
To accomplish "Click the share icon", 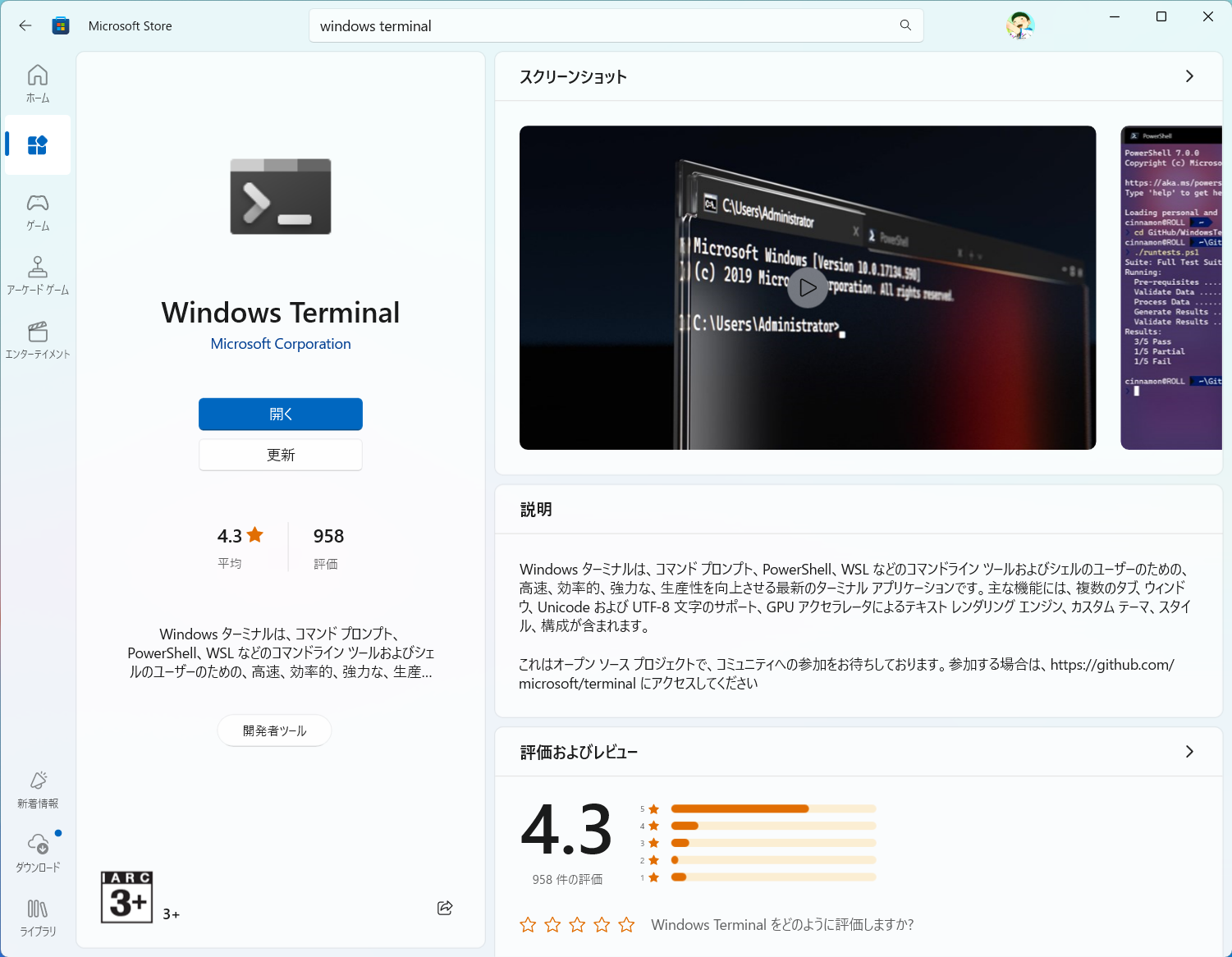I will tap(445, 907).
